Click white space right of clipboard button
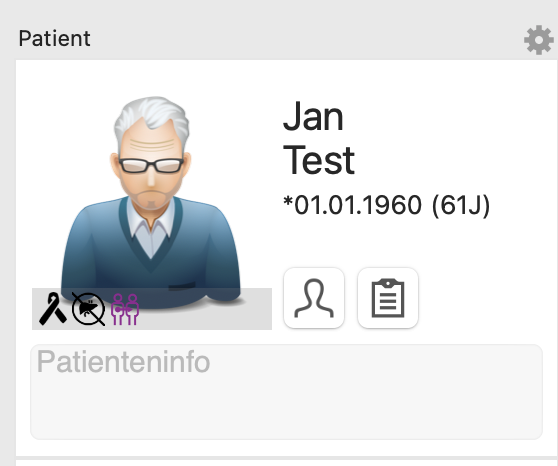This screenshot has height=466, width=558. click(x=480, y=298)
